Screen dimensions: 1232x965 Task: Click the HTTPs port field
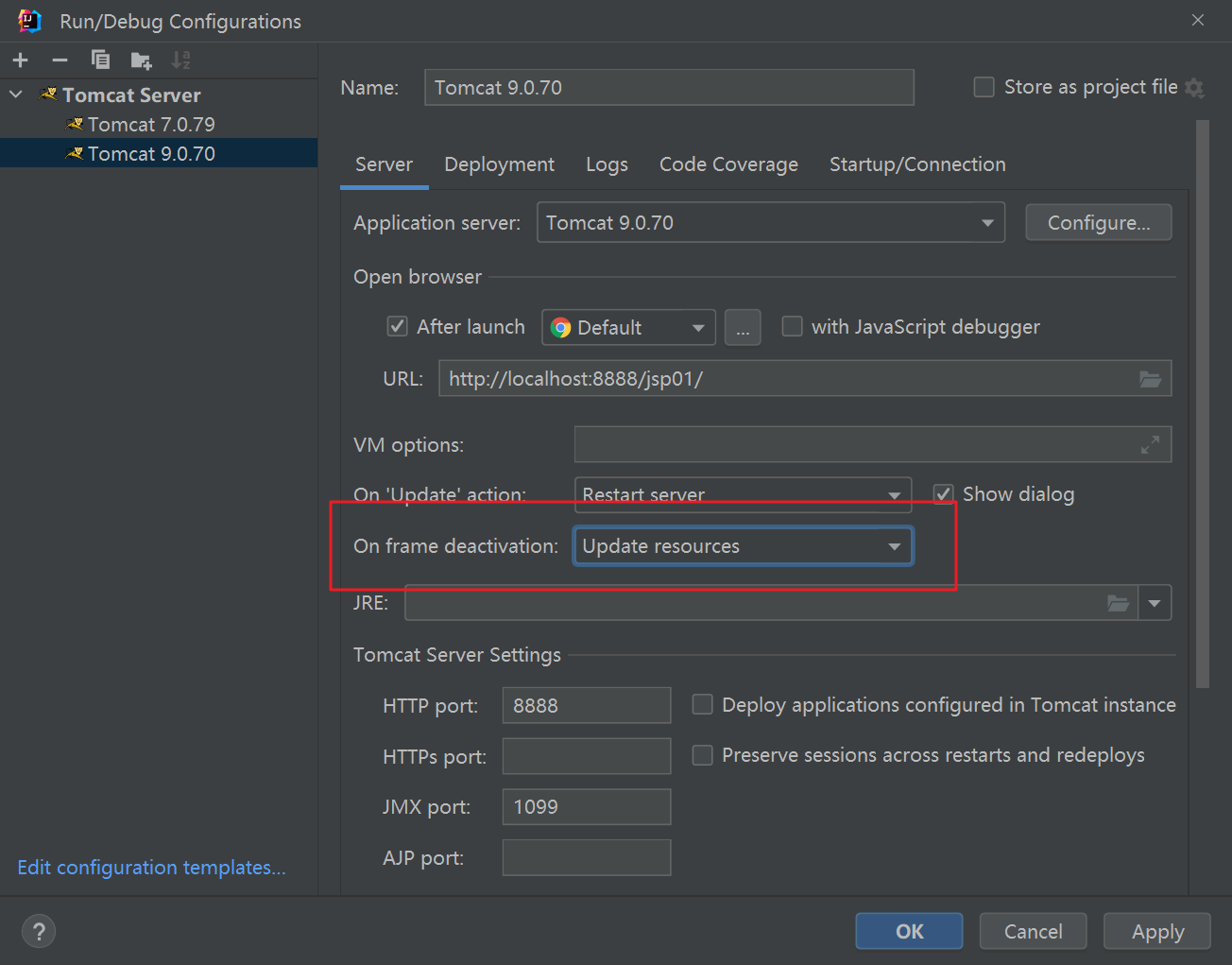click(587, 756)
